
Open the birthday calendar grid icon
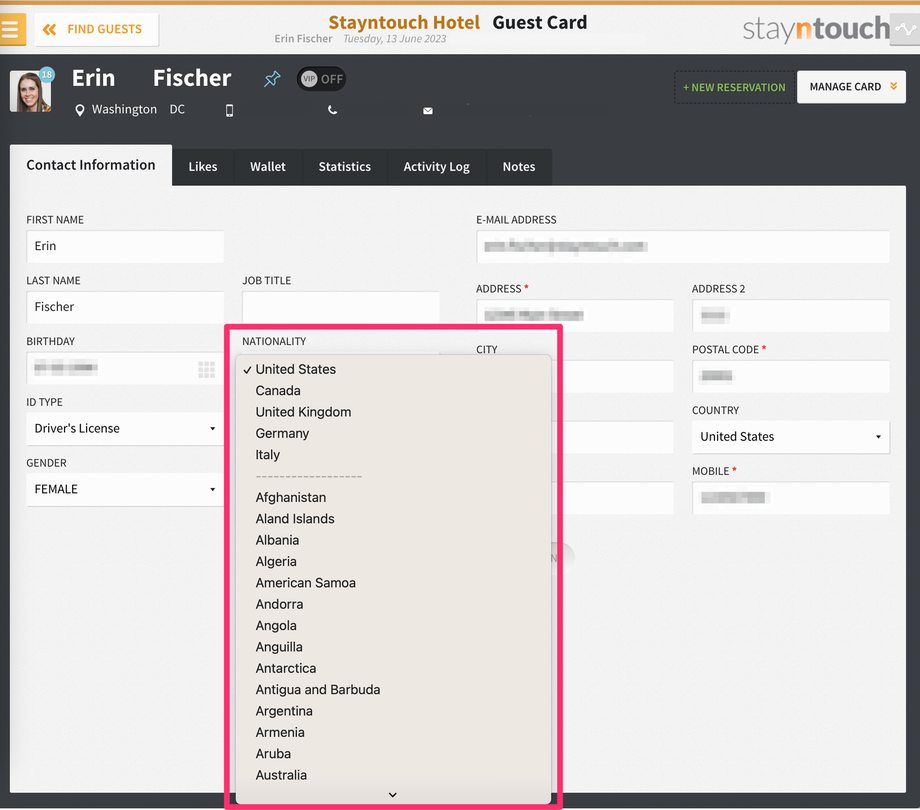(x=207, y=370)
